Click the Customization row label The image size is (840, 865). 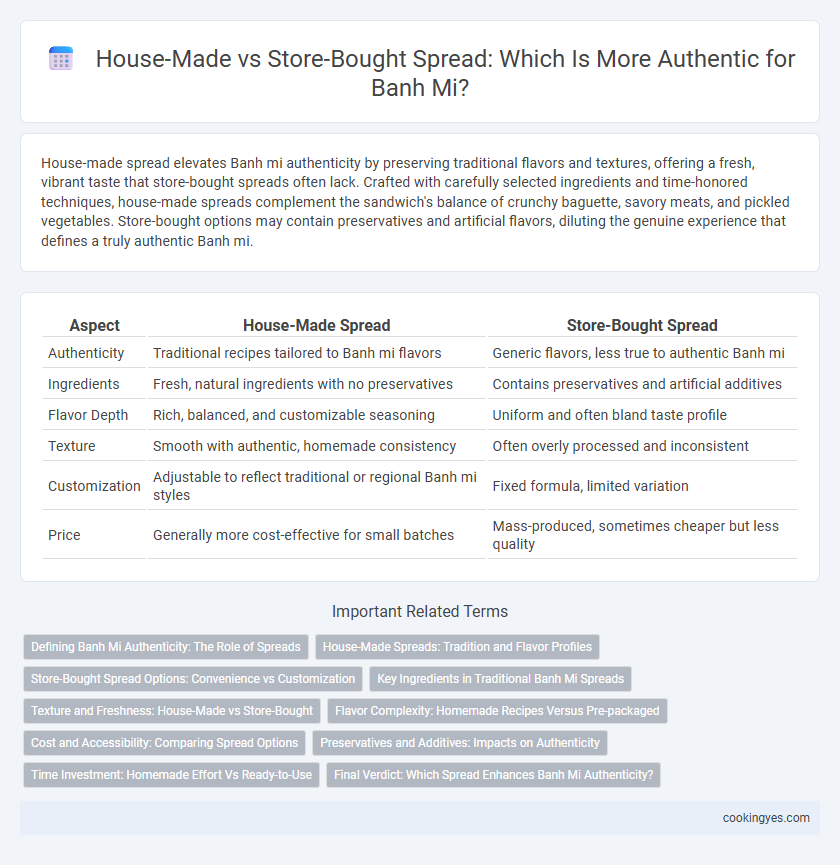(94, 486)
